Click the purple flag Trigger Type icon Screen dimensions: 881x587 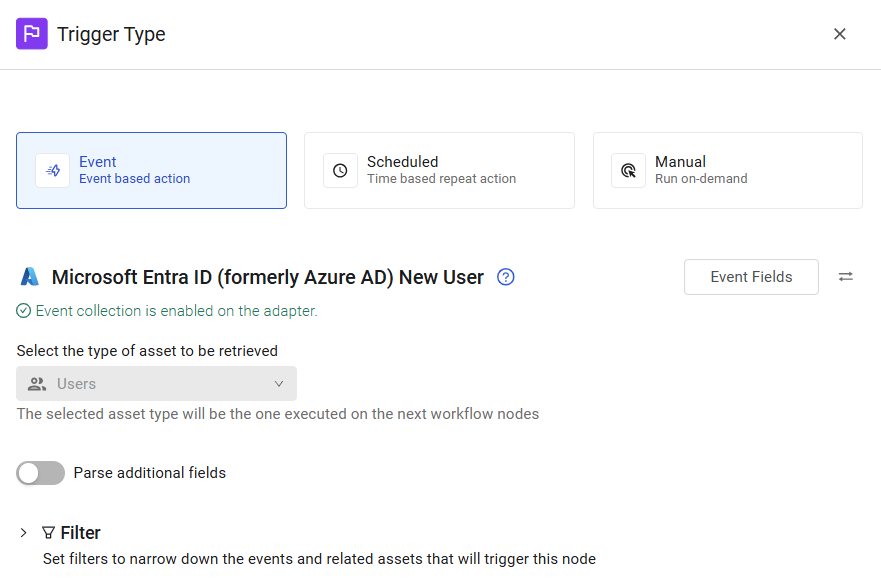31,34
